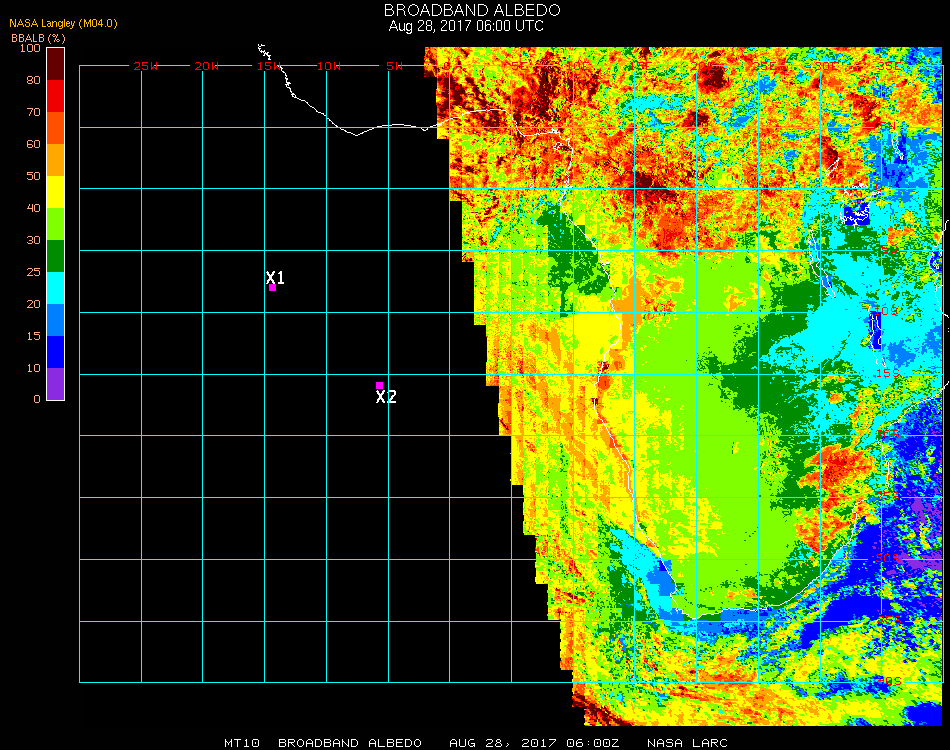Click the footer 'AUG 28, 2017 06:00Z' text

coord(534,743)
